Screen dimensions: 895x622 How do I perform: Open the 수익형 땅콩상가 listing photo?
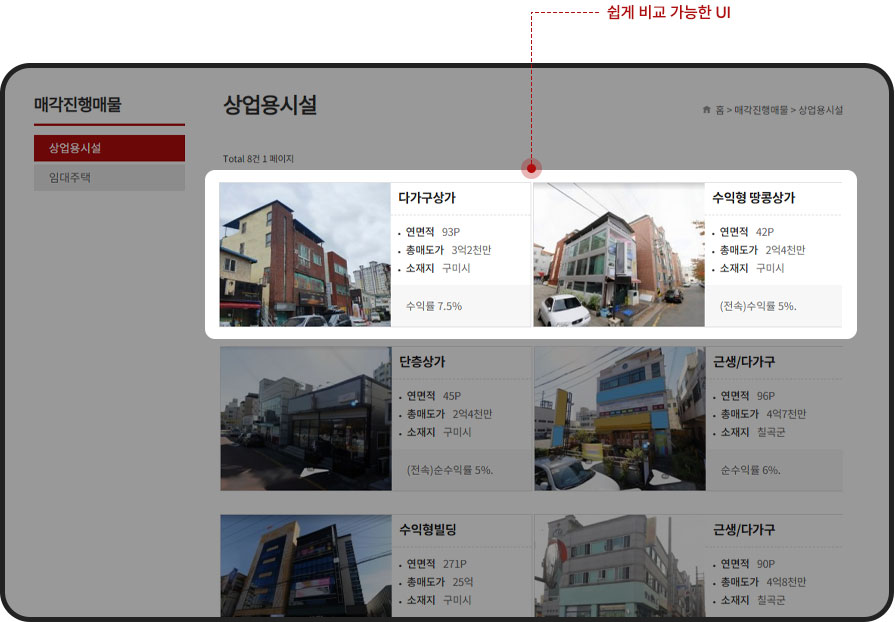[x=619, y=255]
